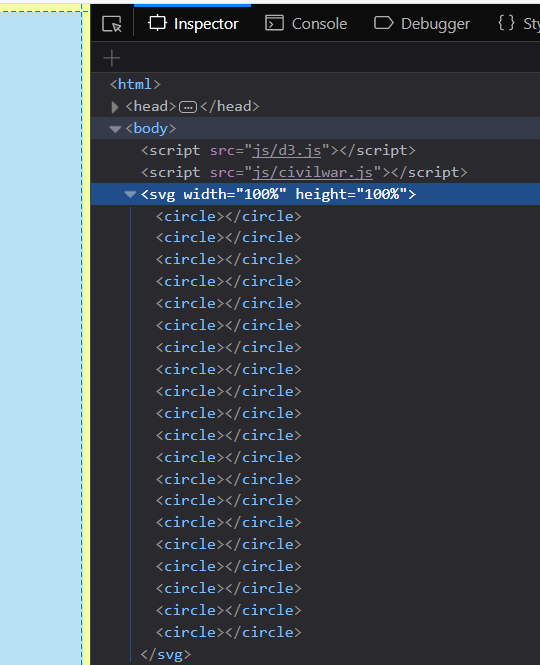Image resolution: width=540 pixels, height=665 pixels.
Task: Open the js/d3.js script link
Action: (x=286, y=150)
